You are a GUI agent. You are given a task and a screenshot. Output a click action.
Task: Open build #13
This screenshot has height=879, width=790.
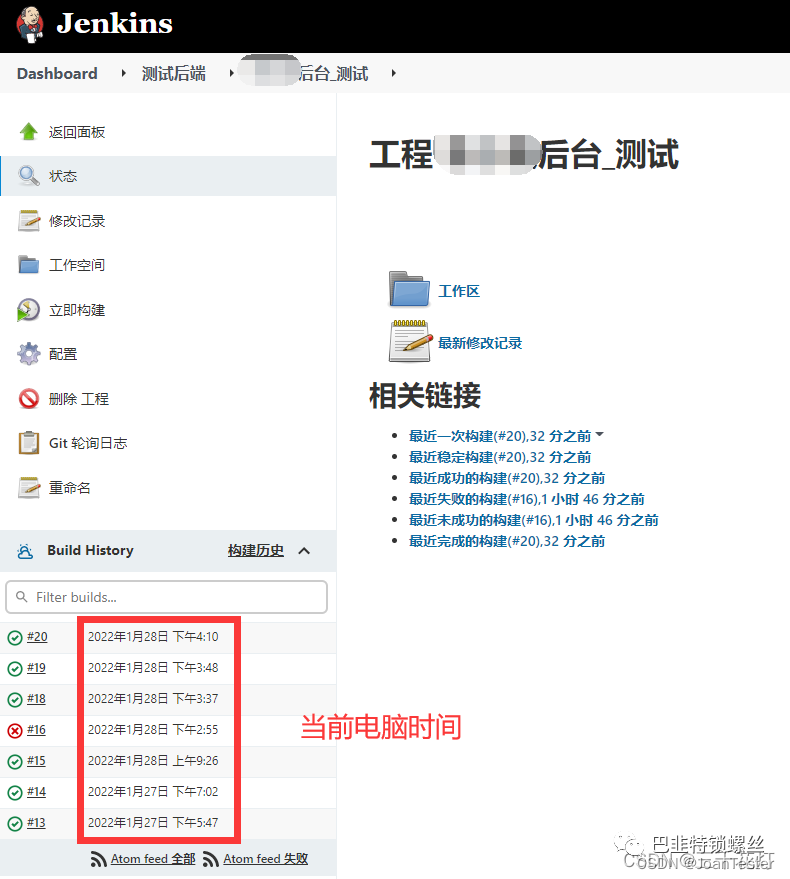(36, 823)
